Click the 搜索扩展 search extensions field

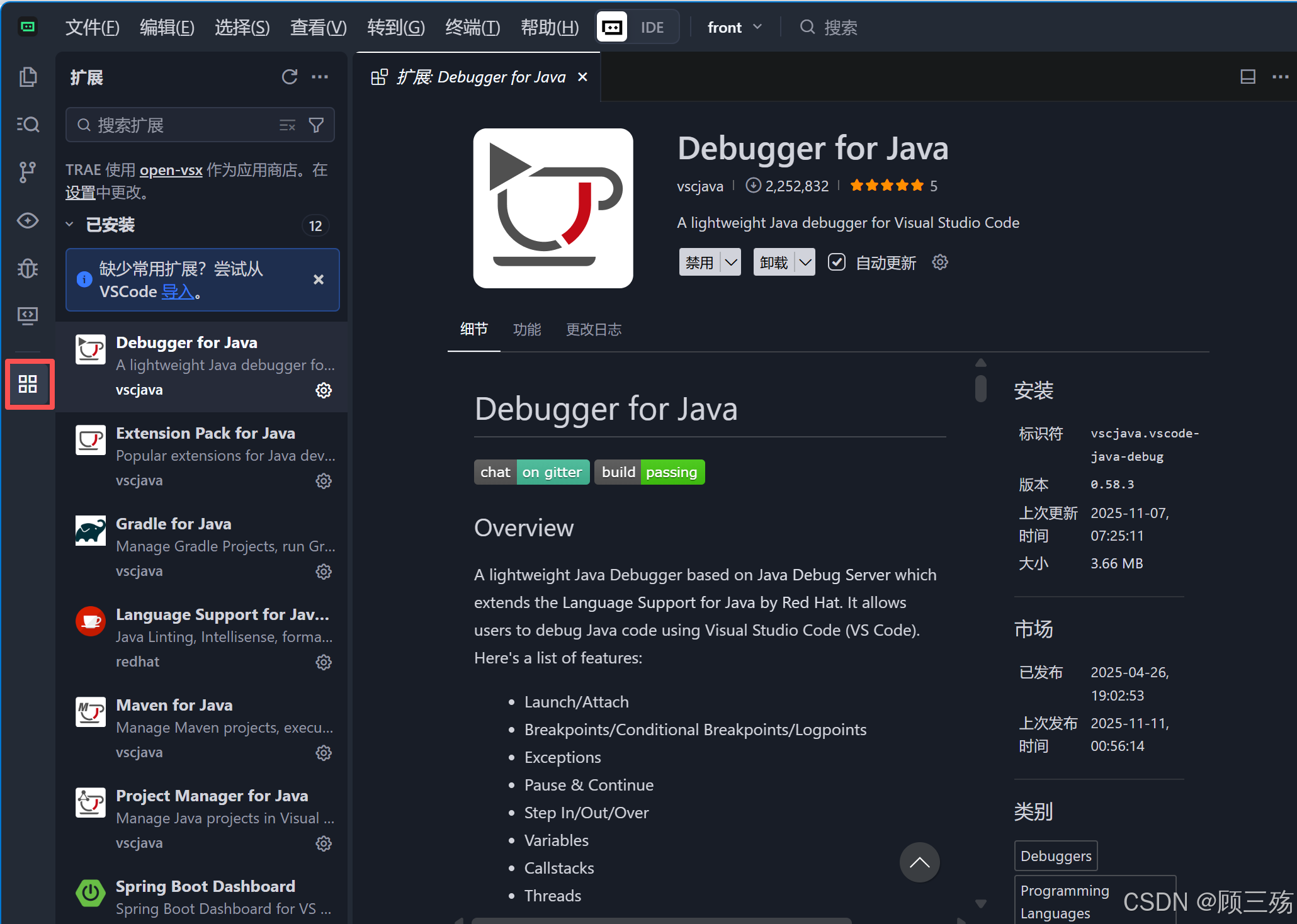tap(183, 125)
